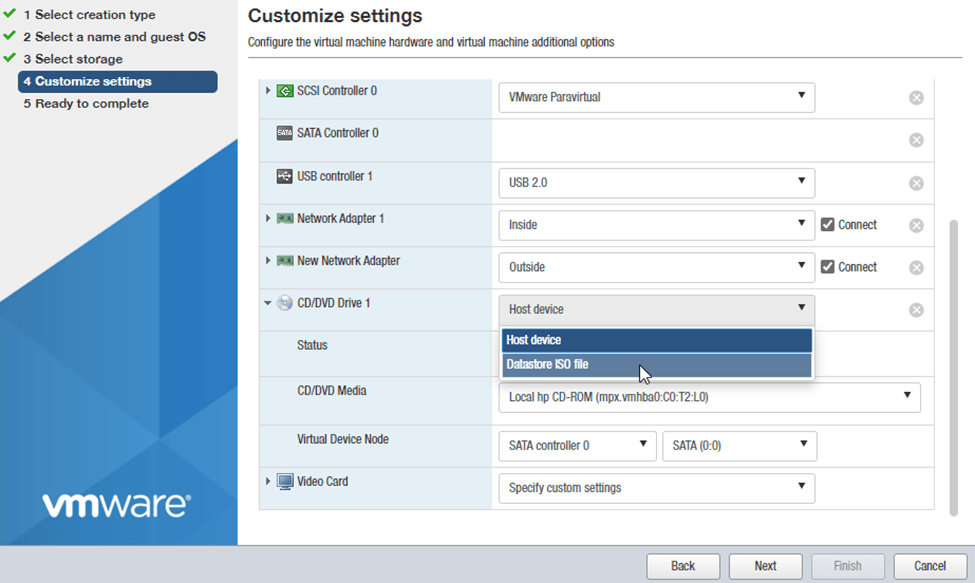Click the SATA Controller 0 icon
Viewport: 975px width, 583px height.
coord(284,133)
